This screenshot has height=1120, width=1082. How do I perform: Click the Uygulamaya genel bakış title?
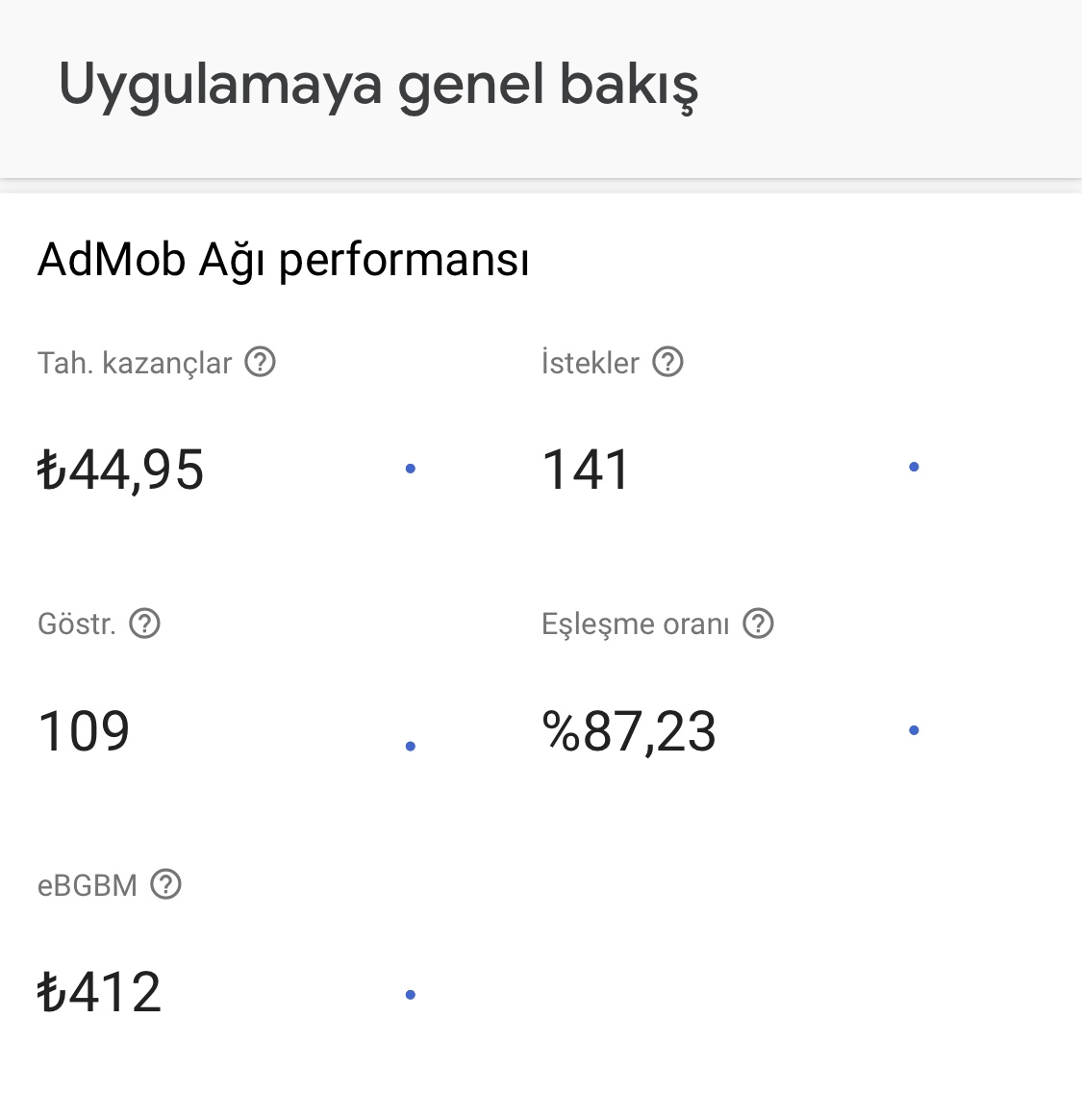click(x=379, y=86)
